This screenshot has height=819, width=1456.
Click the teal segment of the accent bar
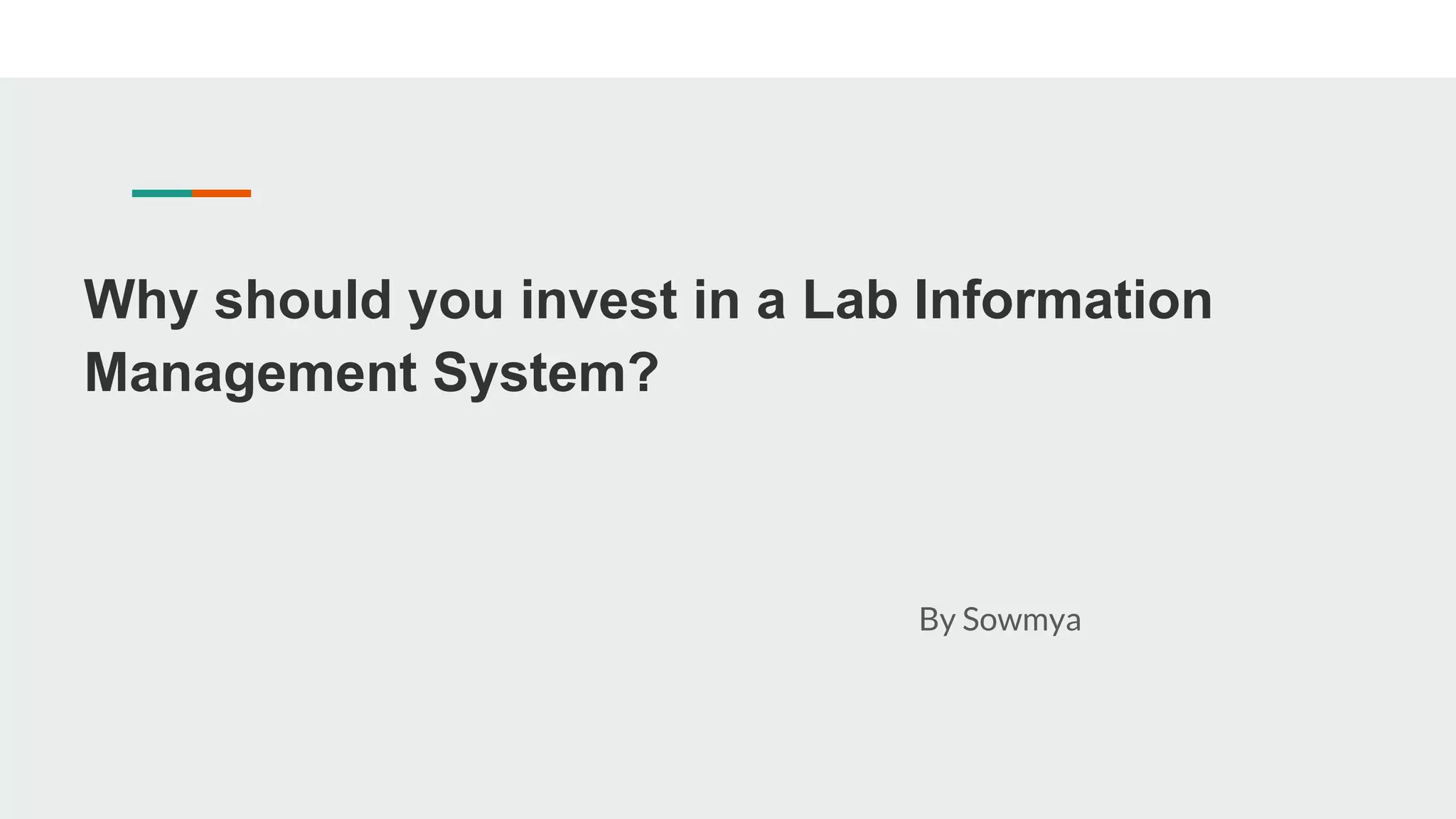(x=162, y=193)
